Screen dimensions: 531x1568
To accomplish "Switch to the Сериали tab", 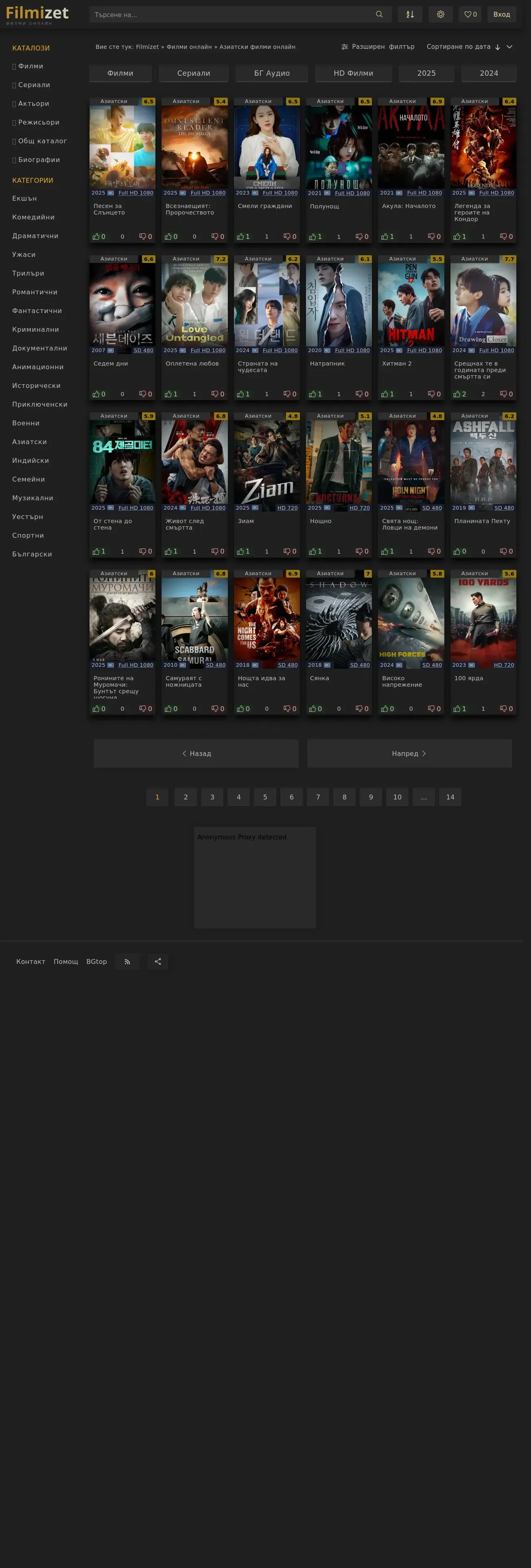I will click(x=193, y=73).
